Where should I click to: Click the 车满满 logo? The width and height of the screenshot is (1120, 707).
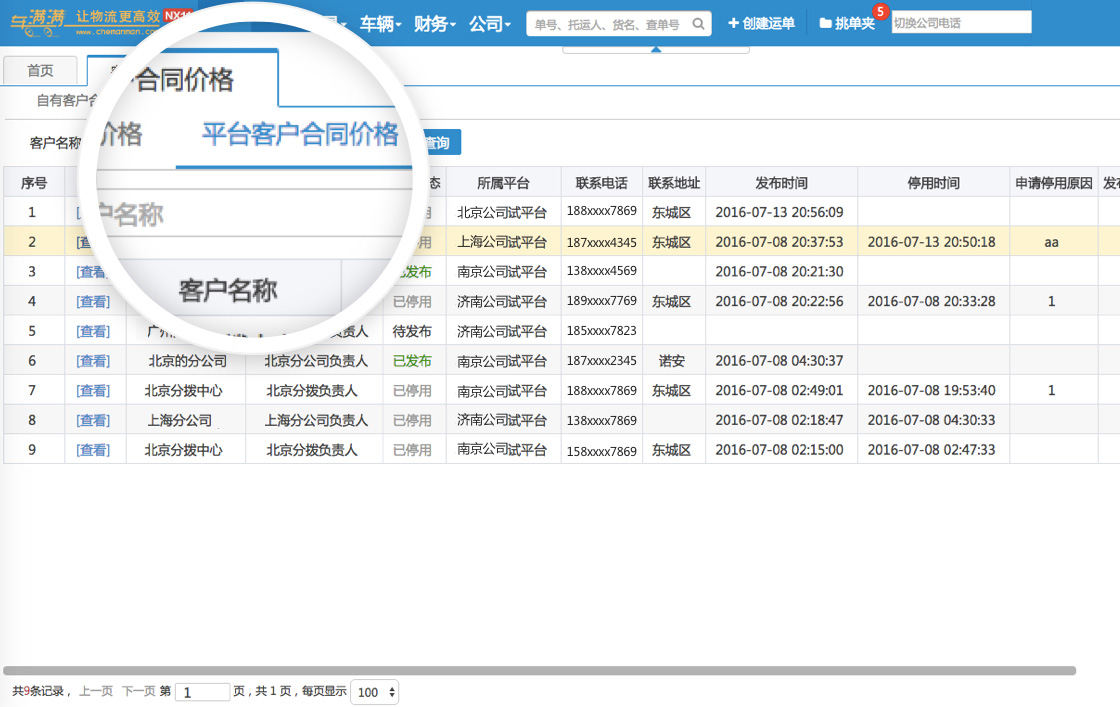(40, 22)
